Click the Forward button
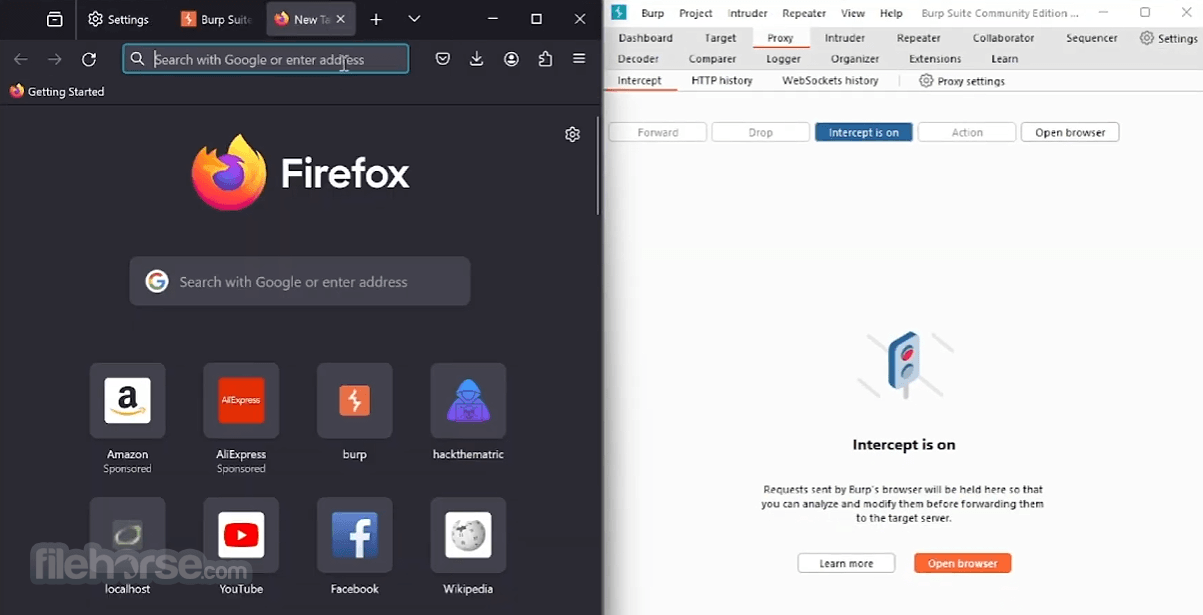This screenshot has height=615, width=1203. coord(658,132)
